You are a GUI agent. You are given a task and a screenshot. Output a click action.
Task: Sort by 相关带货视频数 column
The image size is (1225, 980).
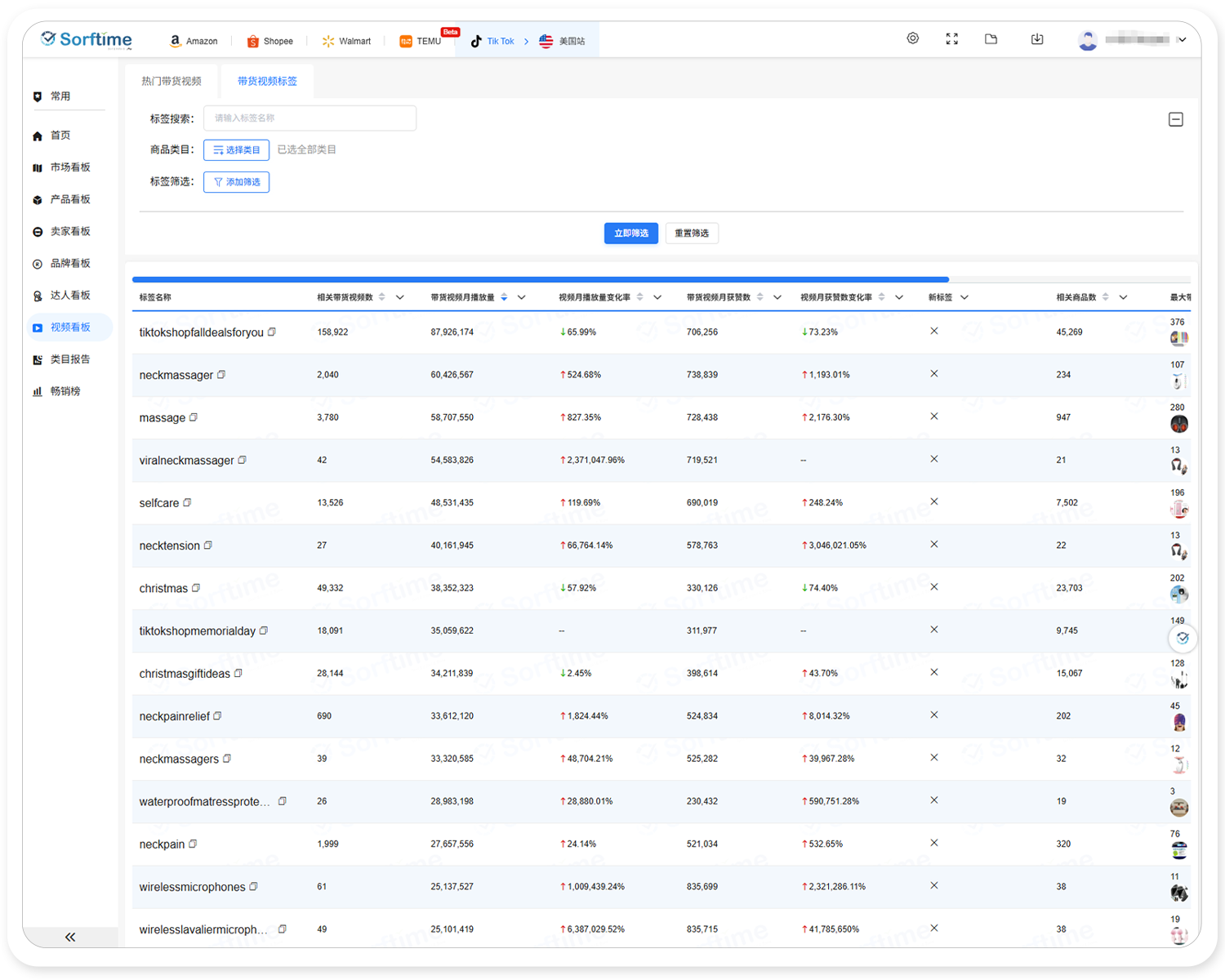click(x=381, y=297)
